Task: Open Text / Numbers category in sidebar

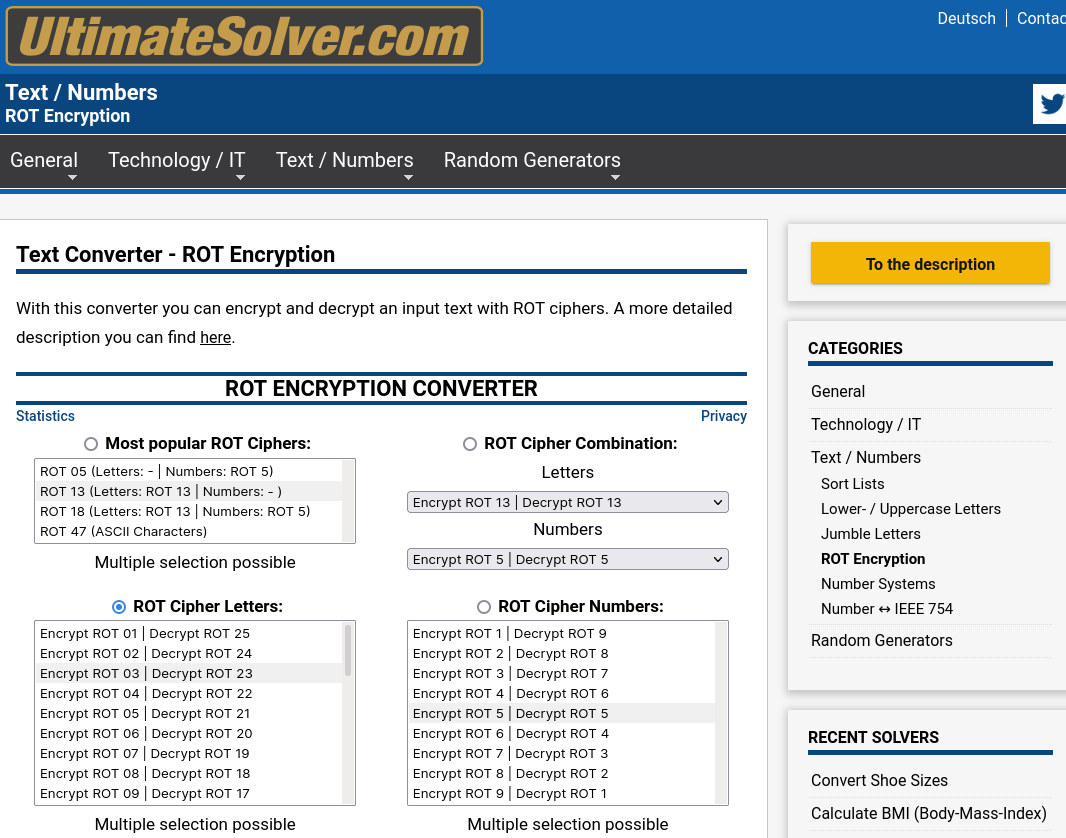Action: coord(865,457)
